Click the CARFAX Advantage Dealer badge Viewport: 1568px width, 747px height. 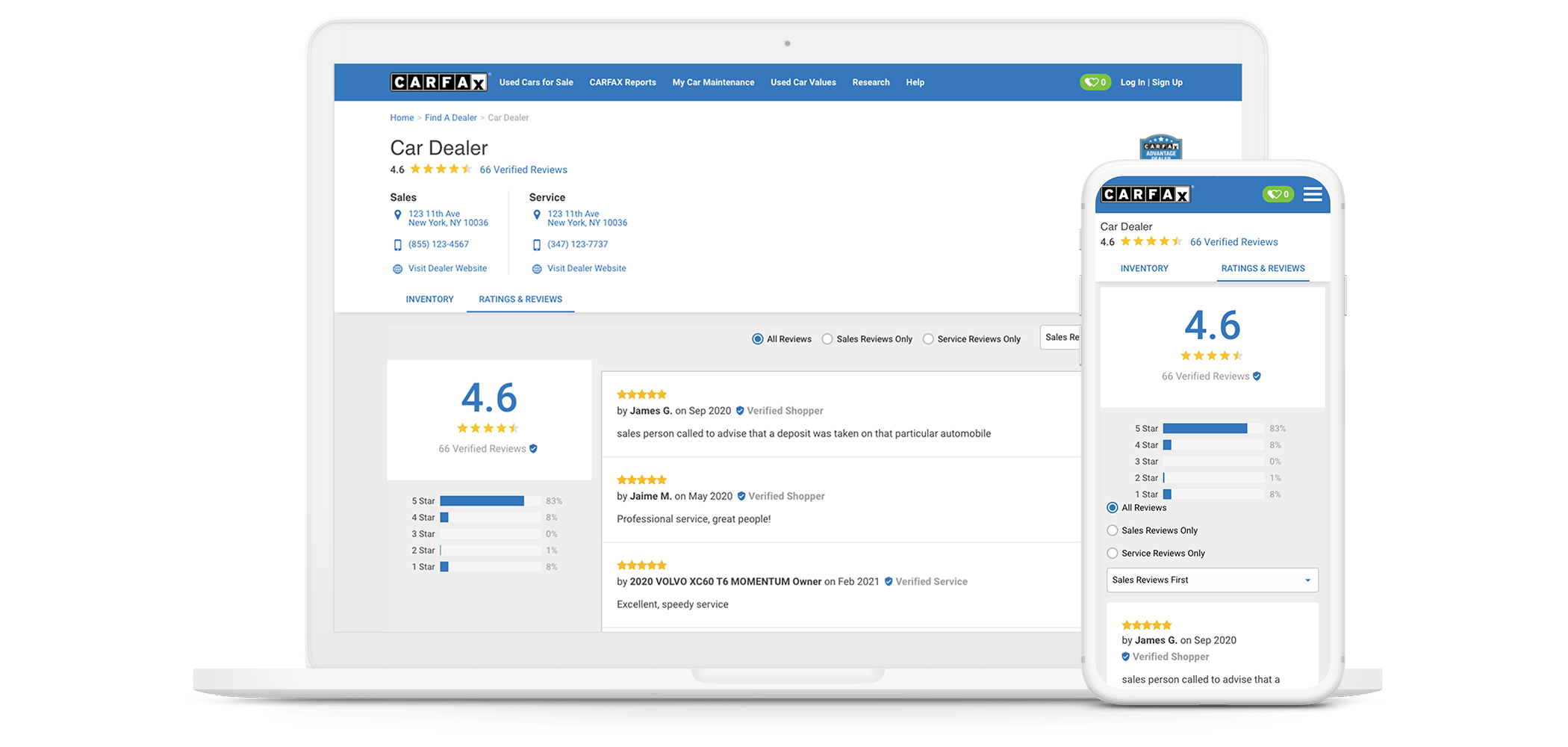pyautogui.click(x=1160, y=148)
